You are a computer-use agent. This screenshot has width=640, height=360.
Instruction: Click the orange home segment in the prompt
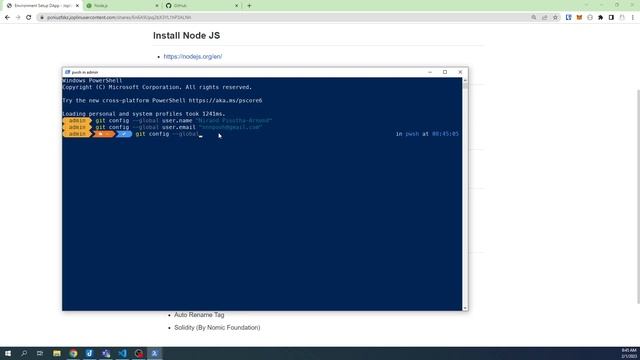click(104, 134)
